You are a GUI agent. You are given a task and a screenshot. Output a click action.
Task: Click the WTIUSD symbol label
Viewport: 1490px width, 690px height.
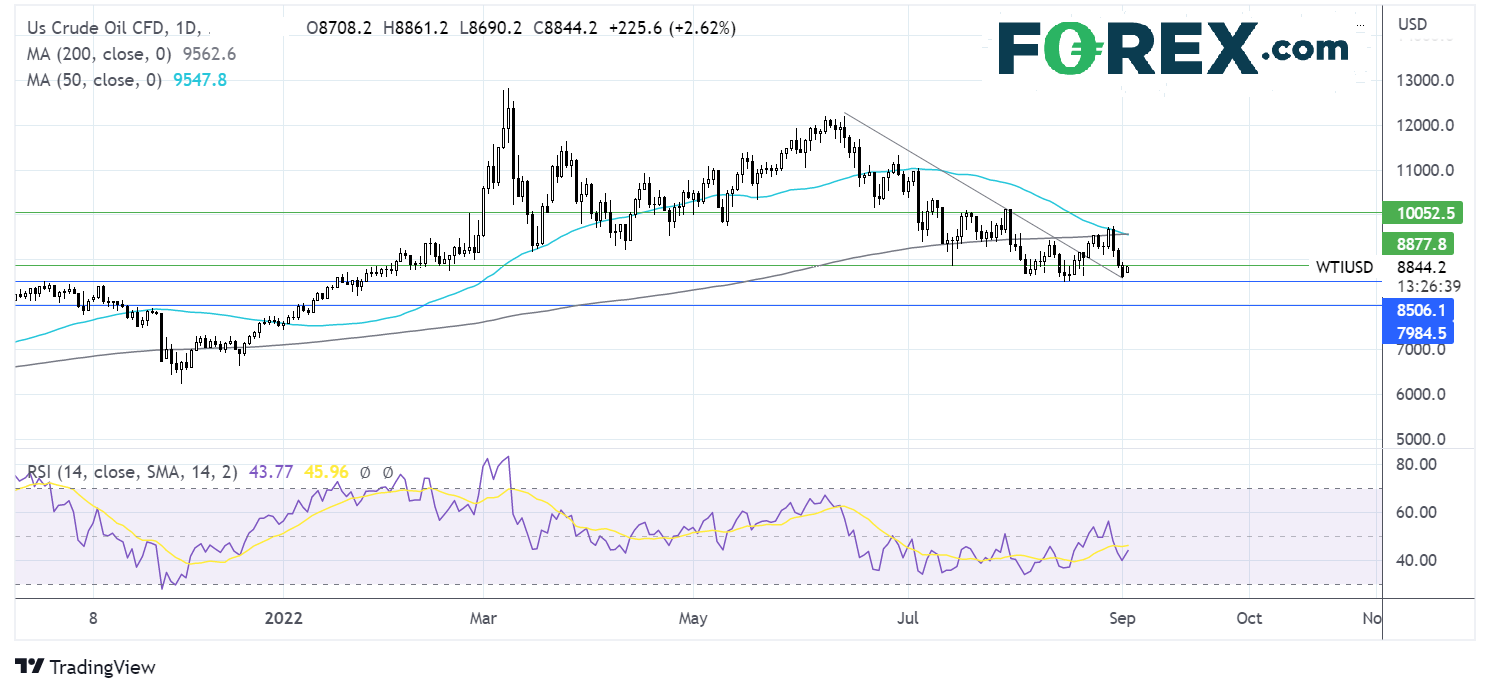pos(1345,267)
